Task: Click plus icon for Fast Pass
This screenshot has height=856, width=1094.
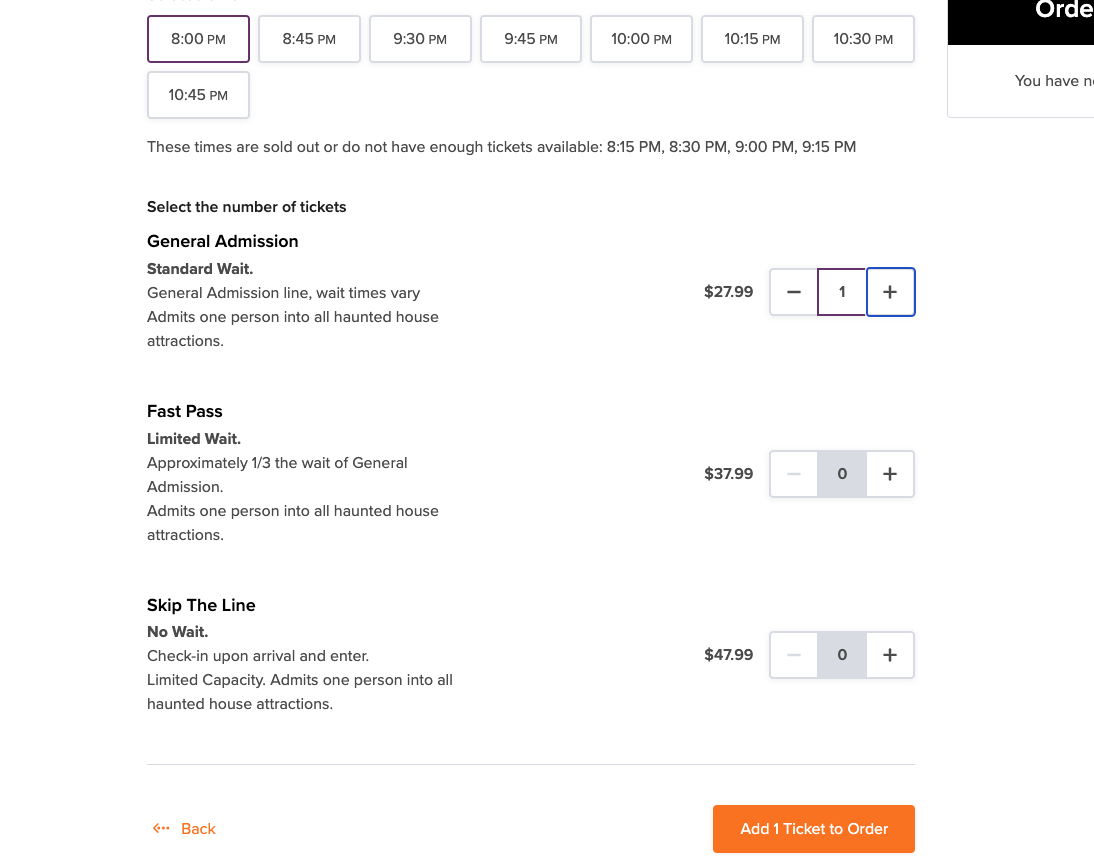Action: click(x=890, y=474)
